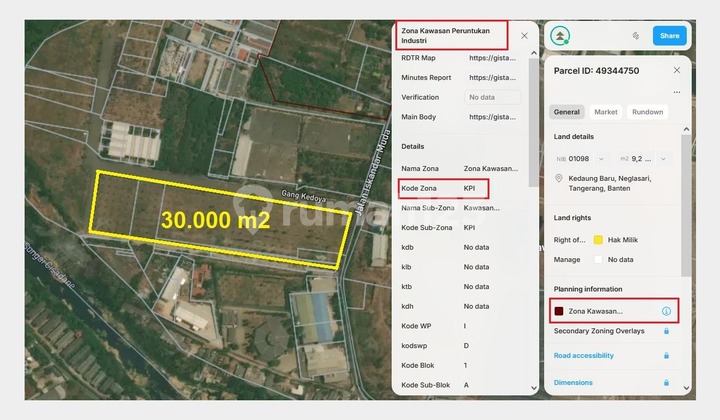Switch to the General tab
The width and height of the screenshot is (720, 420).
click(x=567, y=112)
